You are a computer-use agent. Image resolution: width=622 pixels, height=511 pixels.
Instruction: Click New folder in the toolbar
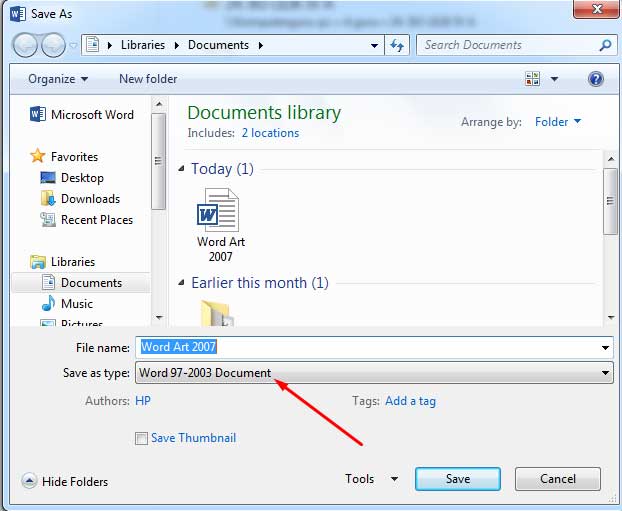pyautogui.click(x=148, y=79)
